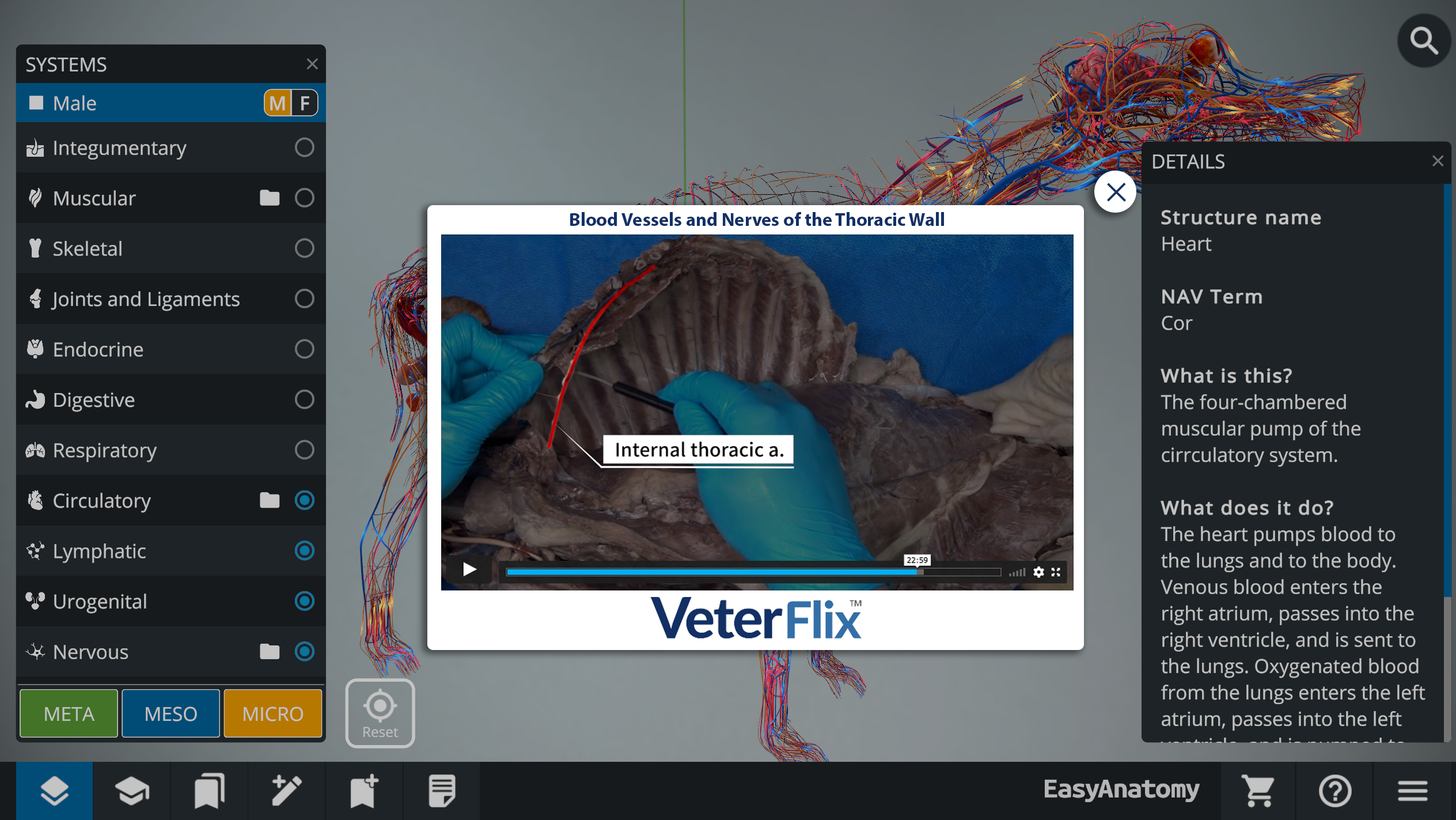Expand the Circulatory folder
This screenshot has width=1456, height=820.
(270, 500)
